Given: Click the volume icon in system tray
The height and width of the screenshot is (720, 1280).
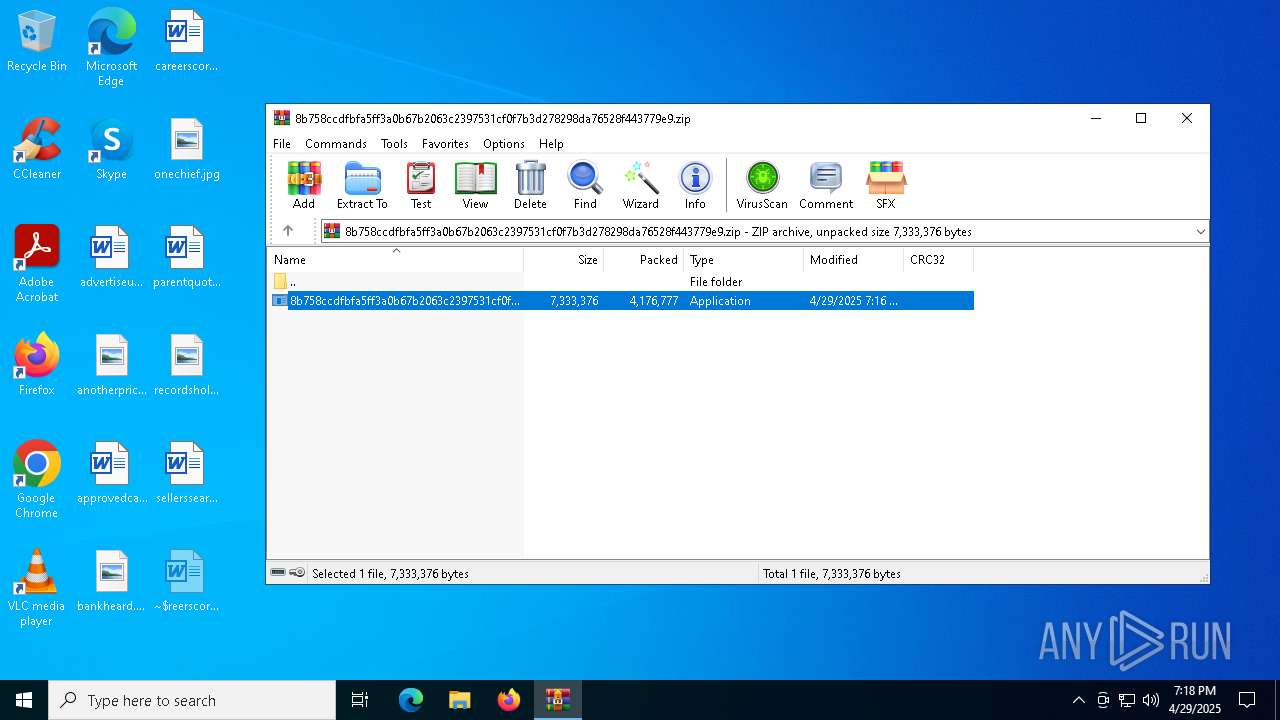Looking at the screenshot, I should pos(1150,700).
